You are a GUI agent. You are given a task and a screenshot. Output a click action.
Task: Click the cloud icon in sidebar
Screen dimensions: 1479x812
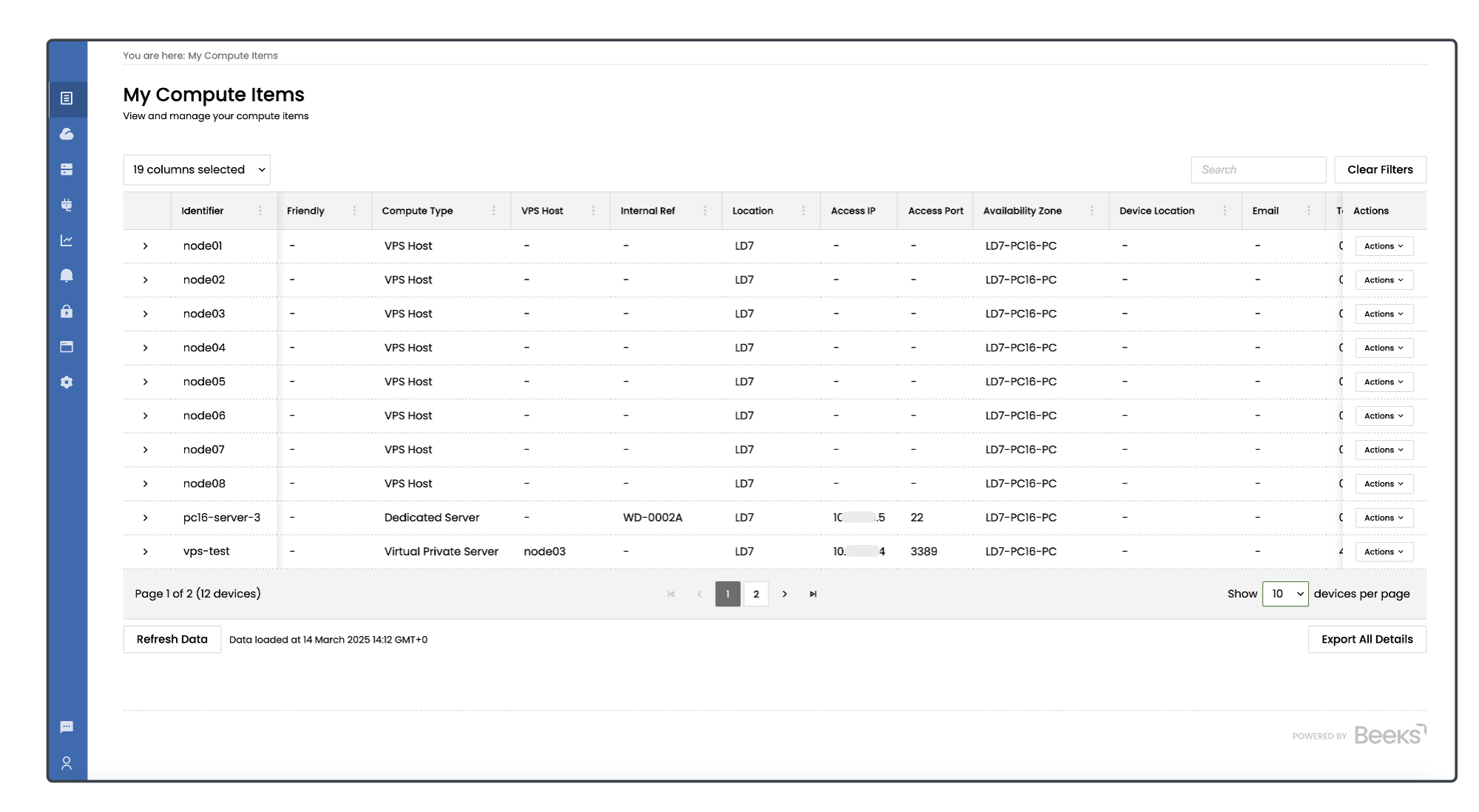coord(67,134)
